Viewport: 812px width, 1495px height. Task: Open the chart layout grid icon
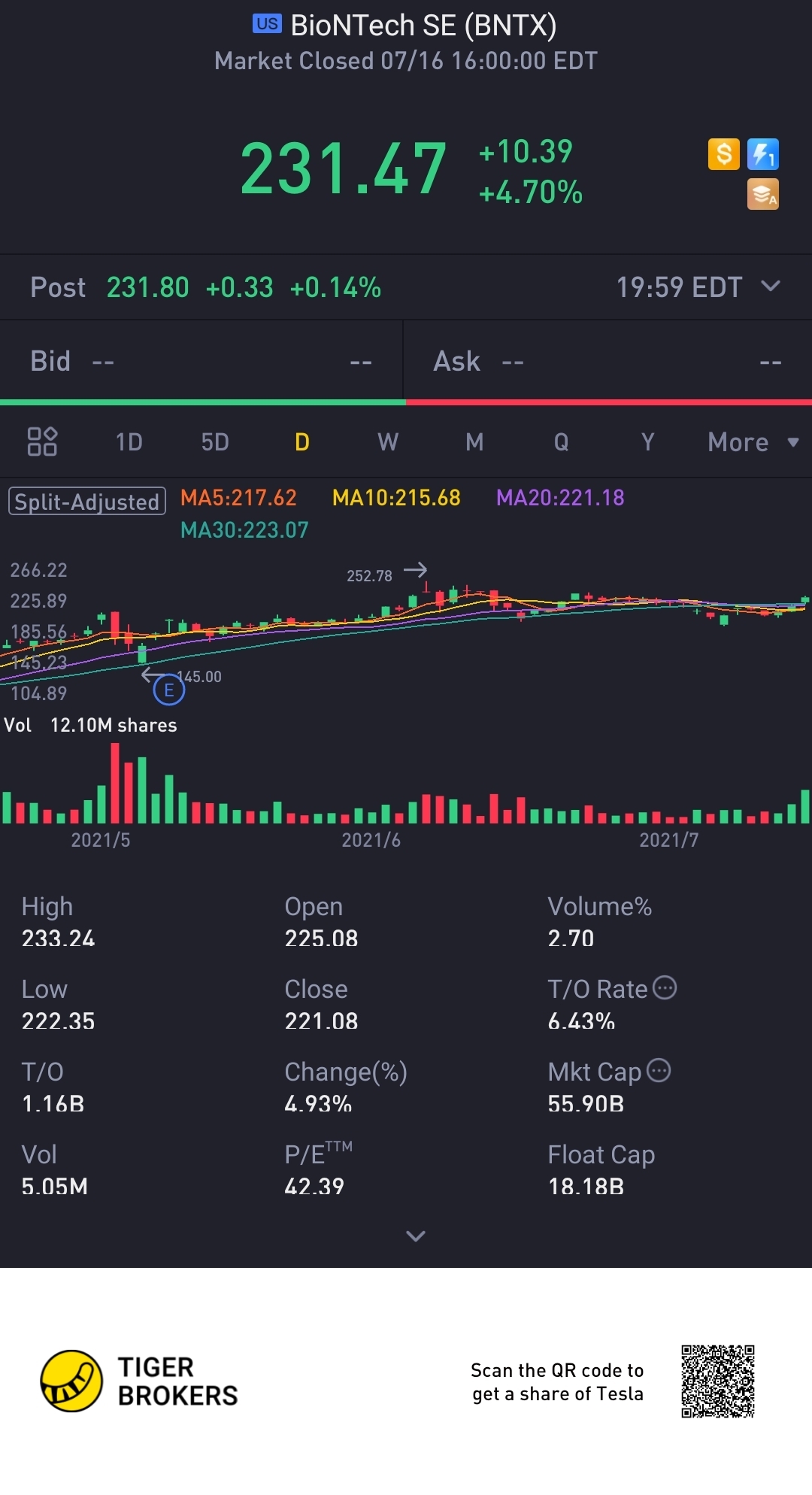[42, 441]
